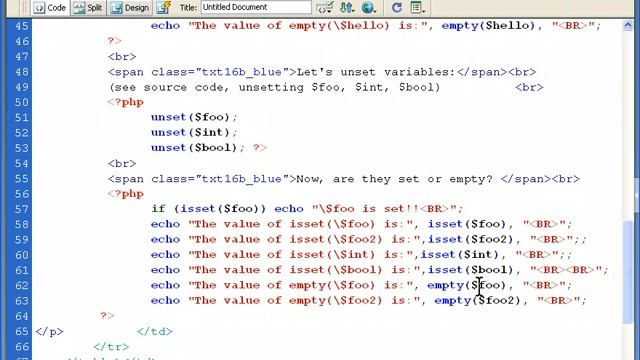Open the File Management arrows menu
Screen dimensions: 640x360
coord(347,7)
